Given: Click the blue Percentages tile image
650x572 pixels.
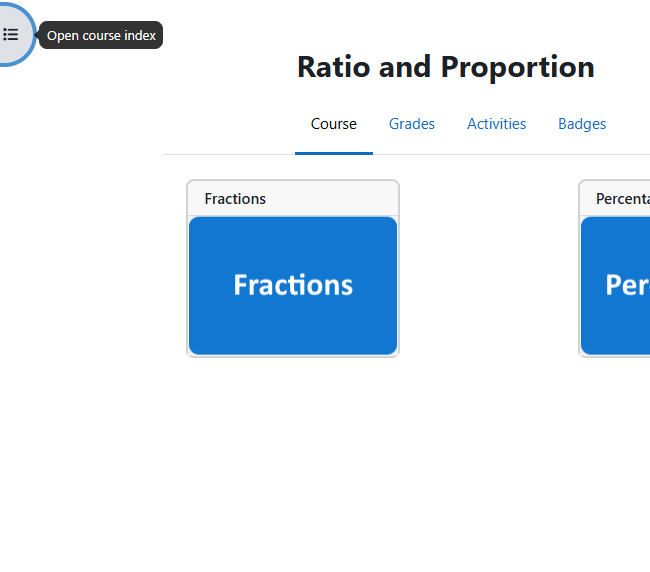Looking at the screenshot, I should click(x=616, y=286).
